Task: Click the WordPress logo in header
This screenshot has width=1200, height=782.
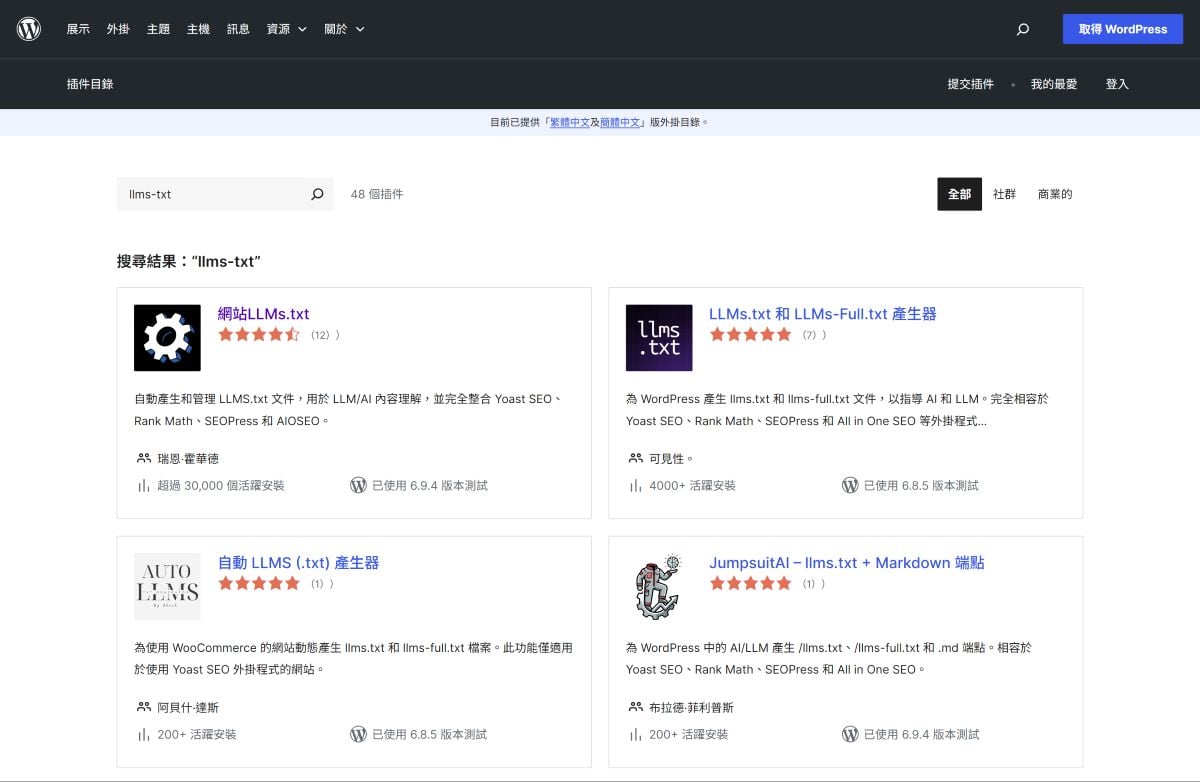Action: (x=29, y=29)
